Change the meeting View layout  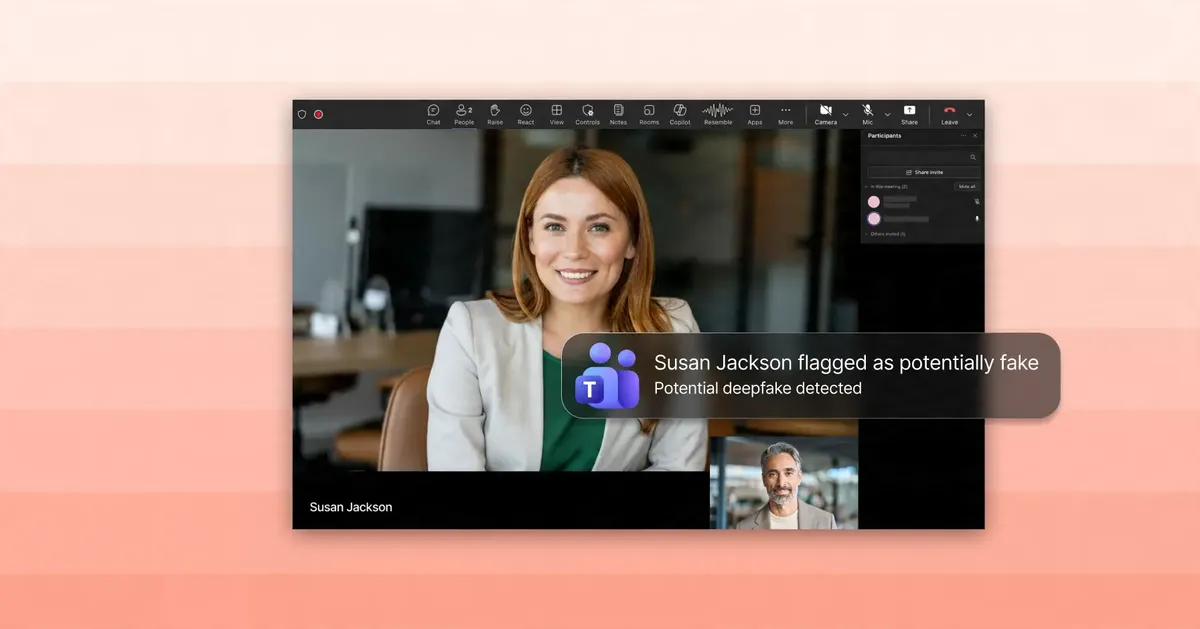click(x=557, y=114)
